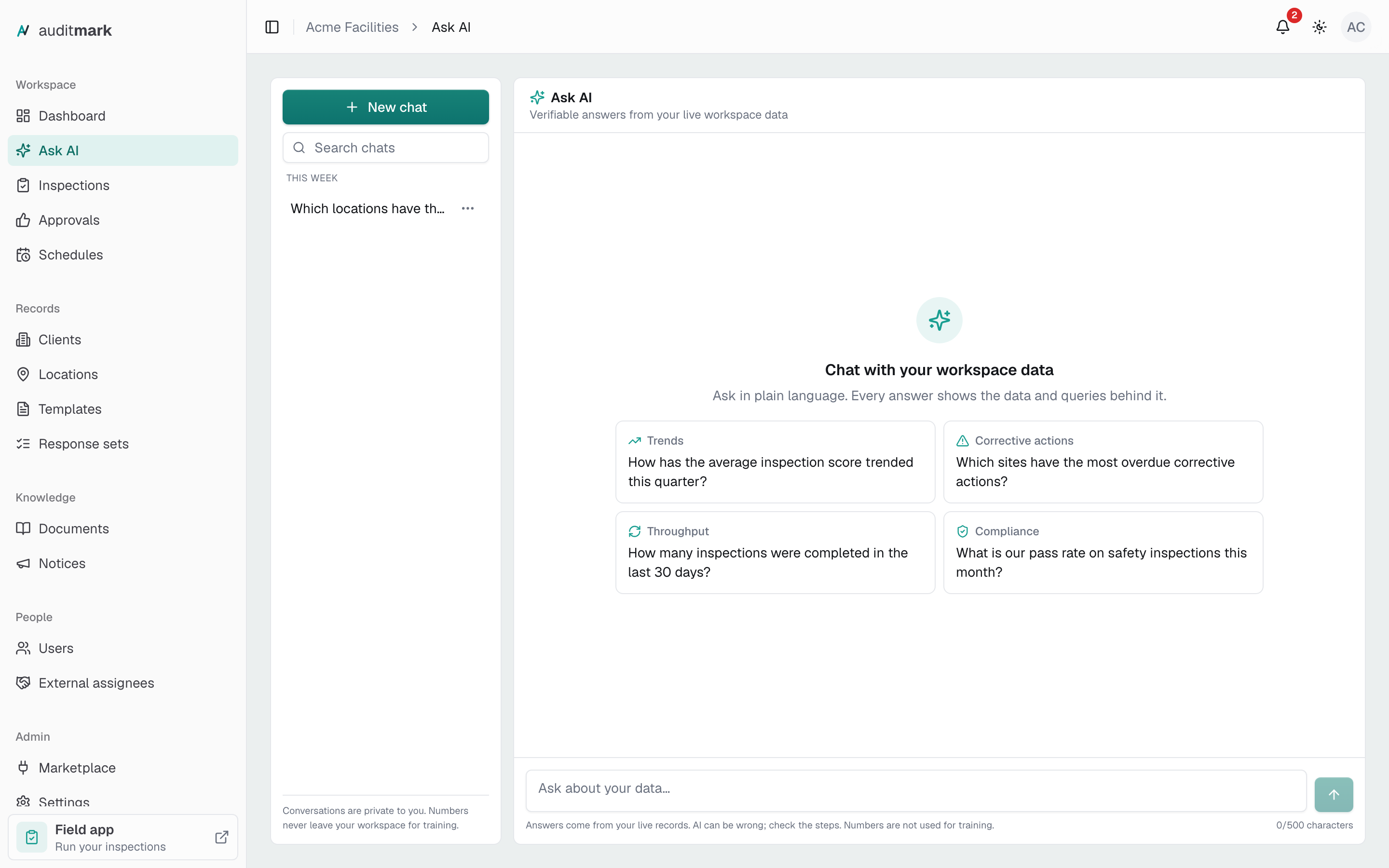The image size is (1389, 868).
Task: Click the Marketplace plug icon
Action: [23, 768]
